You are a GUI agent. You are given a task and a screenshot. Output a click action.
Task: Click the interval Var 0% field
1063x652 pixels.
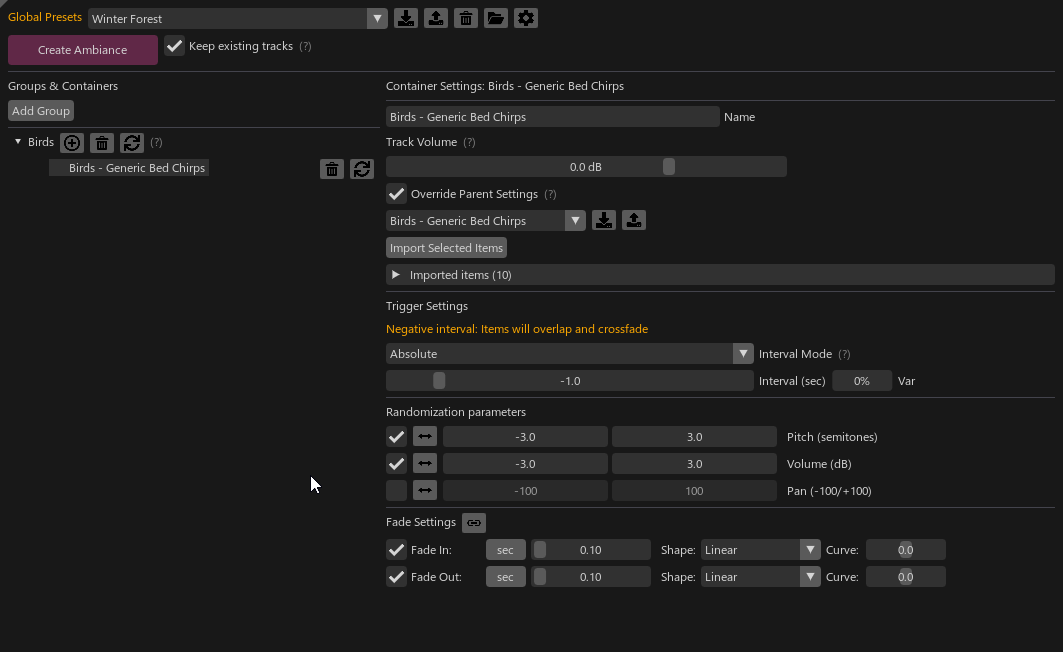(862, 381)
